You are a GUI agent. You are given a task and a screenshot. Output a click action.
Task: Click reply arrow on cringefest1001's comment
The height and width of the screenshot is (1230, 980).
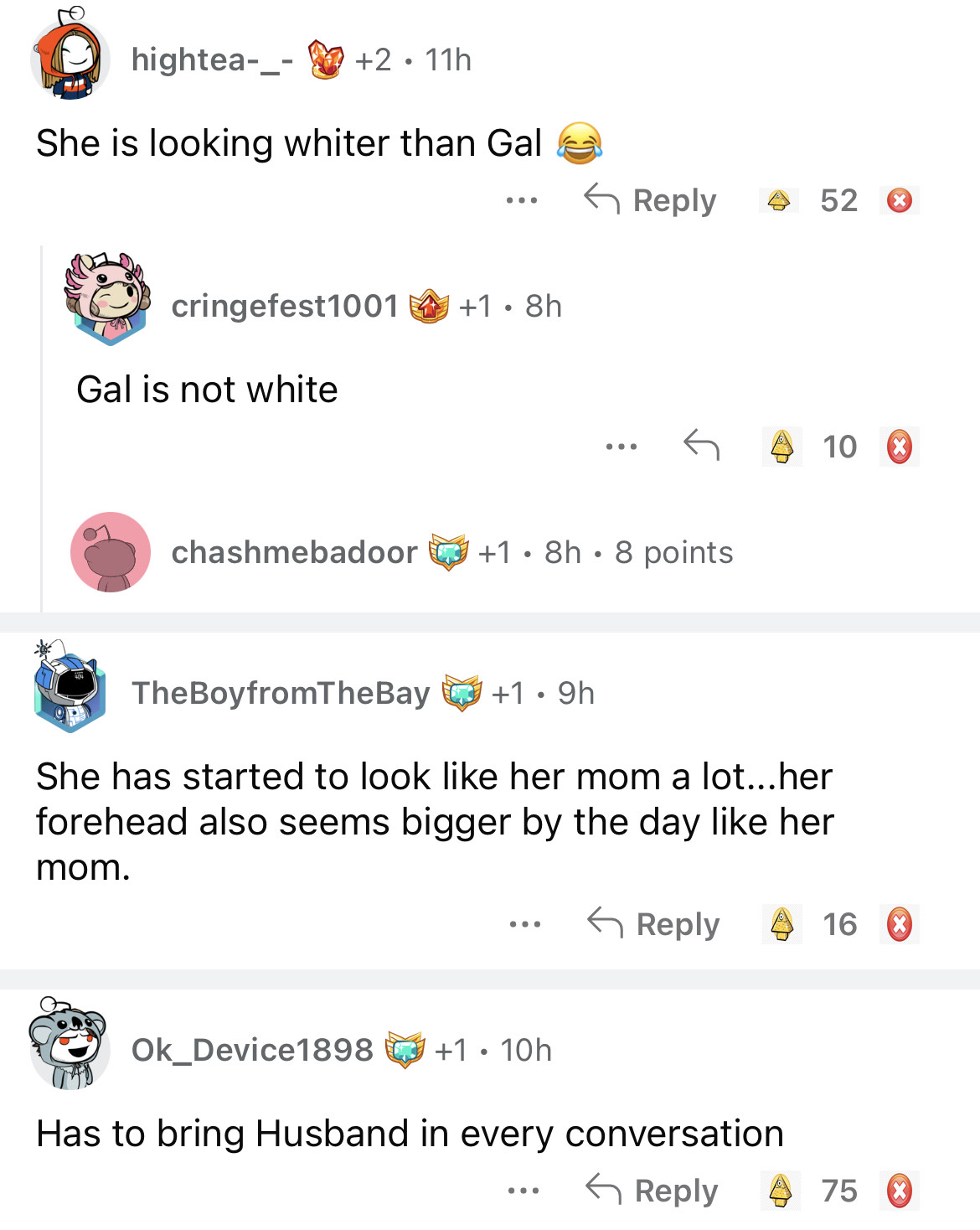click(701, 445)
